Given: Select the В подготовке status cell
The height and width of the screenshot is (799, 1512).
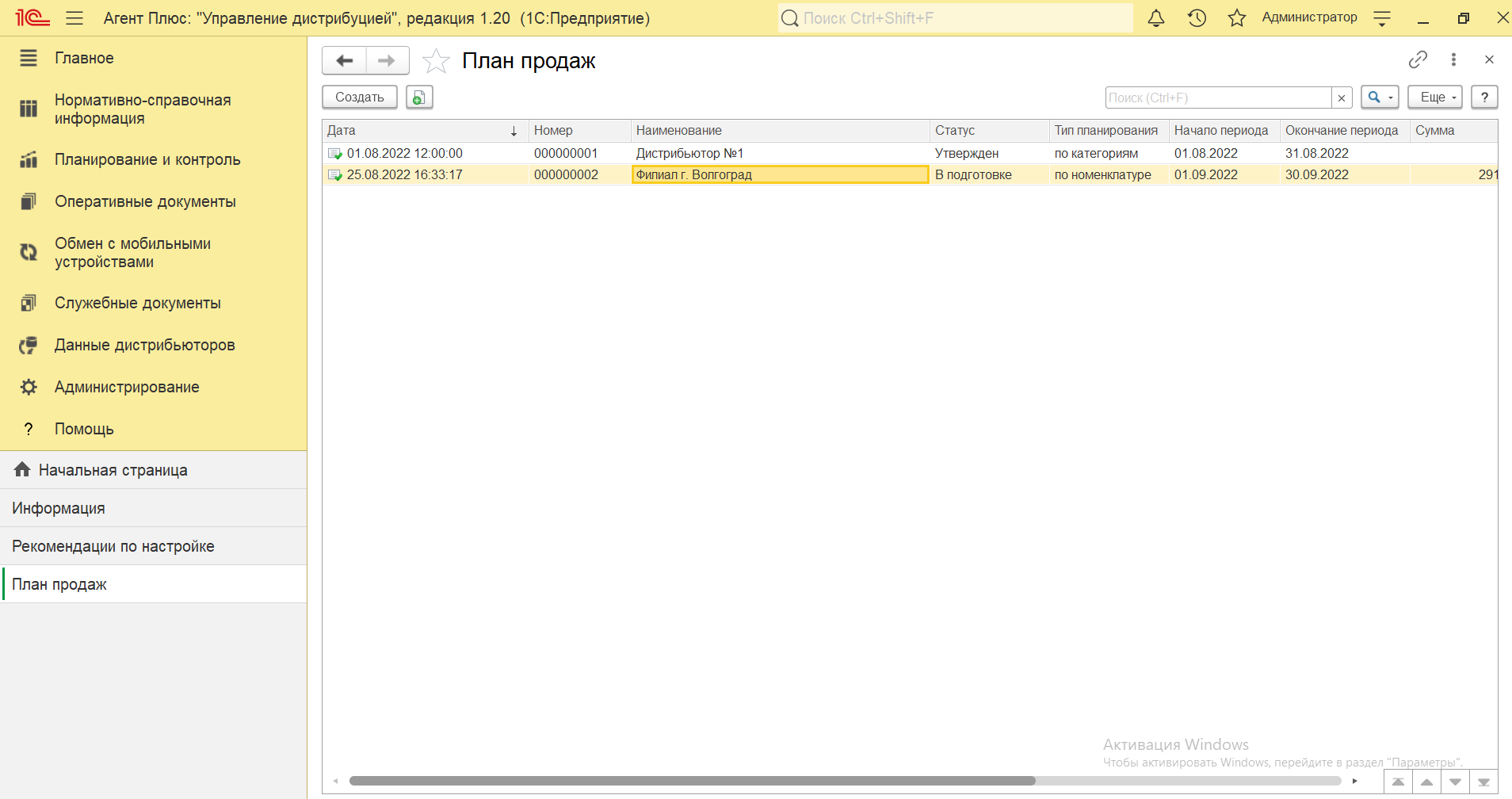Looking at the screenshot, I should pyautogui.click(x=990, y=175).
